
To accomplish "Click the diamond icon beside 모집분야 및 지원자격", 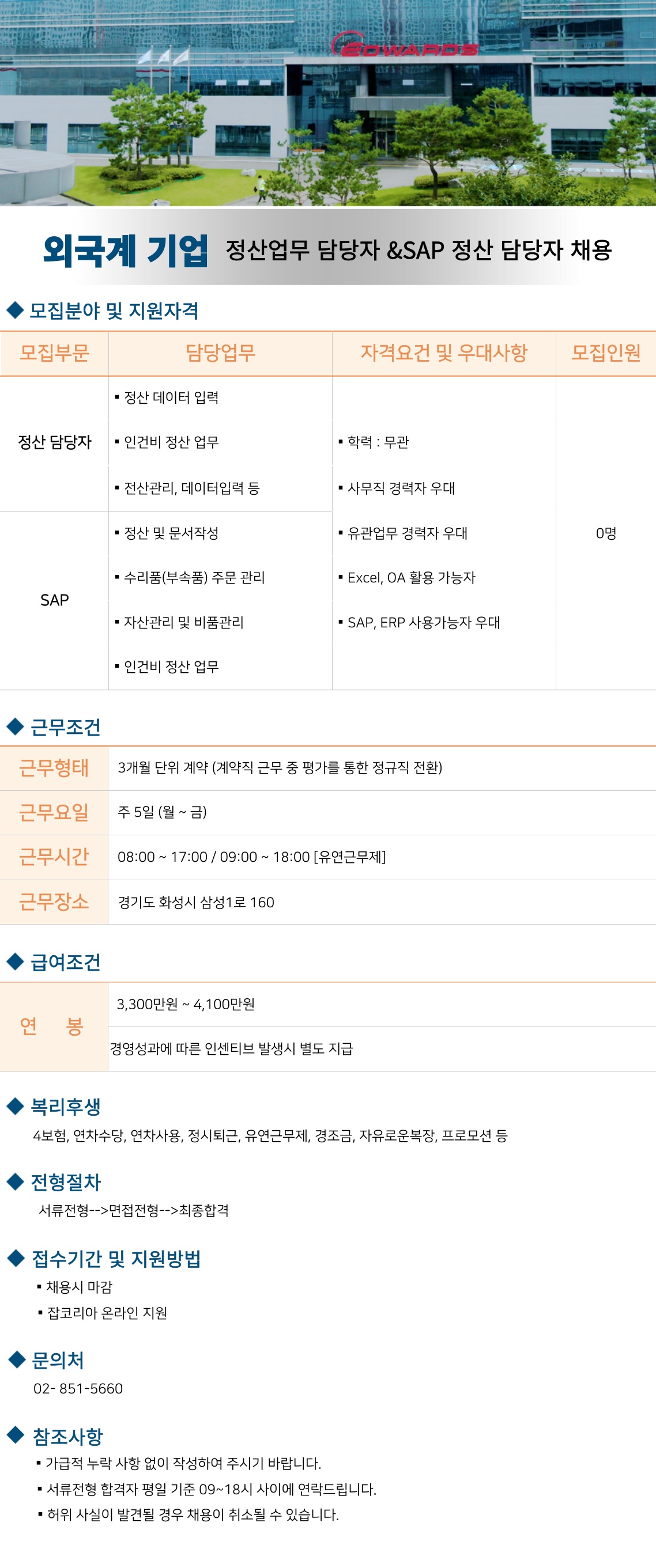I will tap(14, 310).
